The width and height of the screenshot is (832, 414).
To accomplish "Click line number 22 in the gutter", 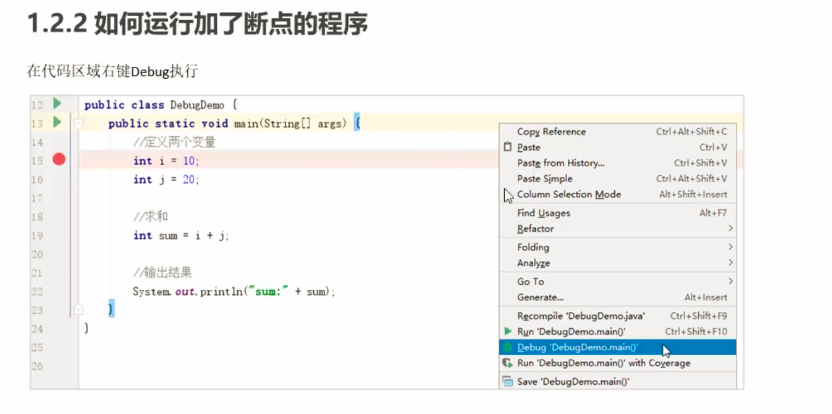I will pos(37,292).
